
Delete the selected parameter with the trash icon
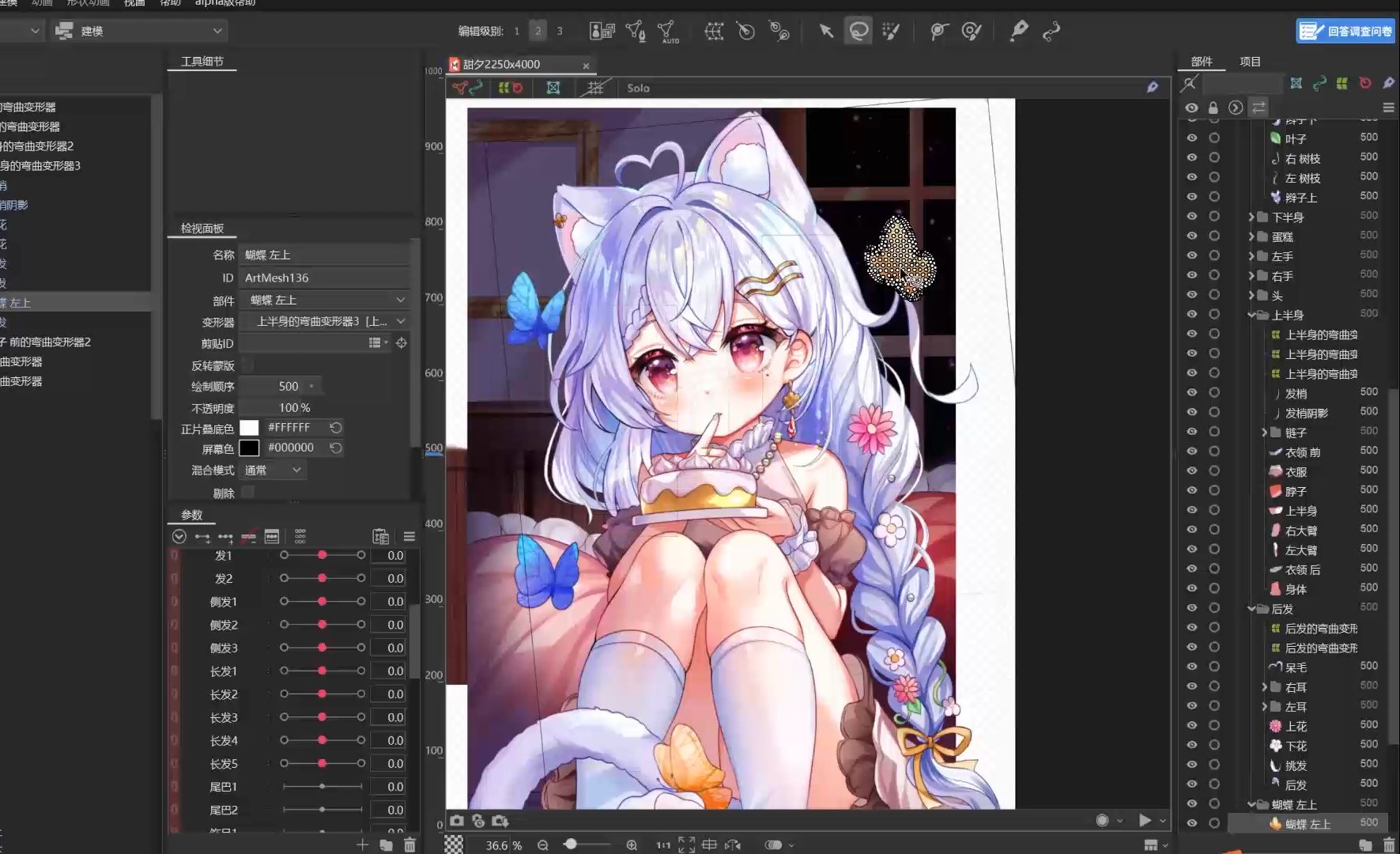(x=409, y=845)
